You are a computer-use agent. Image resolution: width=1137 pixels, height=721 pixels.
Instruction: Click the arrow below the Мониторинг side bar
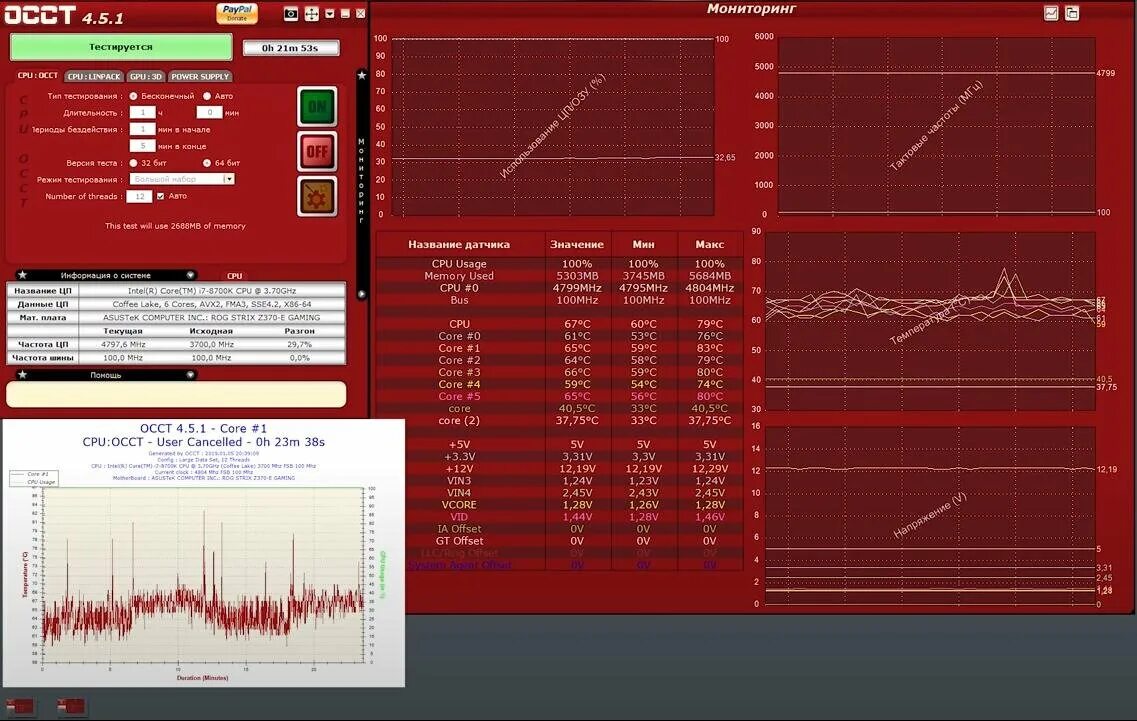pyautogui.click(x=362, y=294)
